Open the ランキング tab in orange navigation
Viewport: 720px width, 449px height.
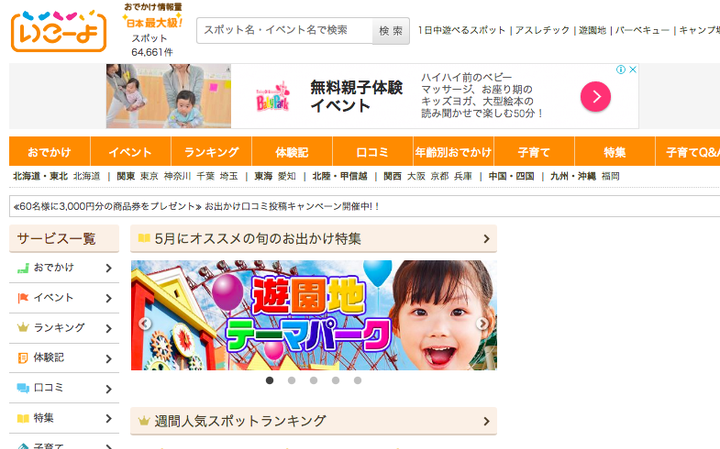click(x=211, y=152)
